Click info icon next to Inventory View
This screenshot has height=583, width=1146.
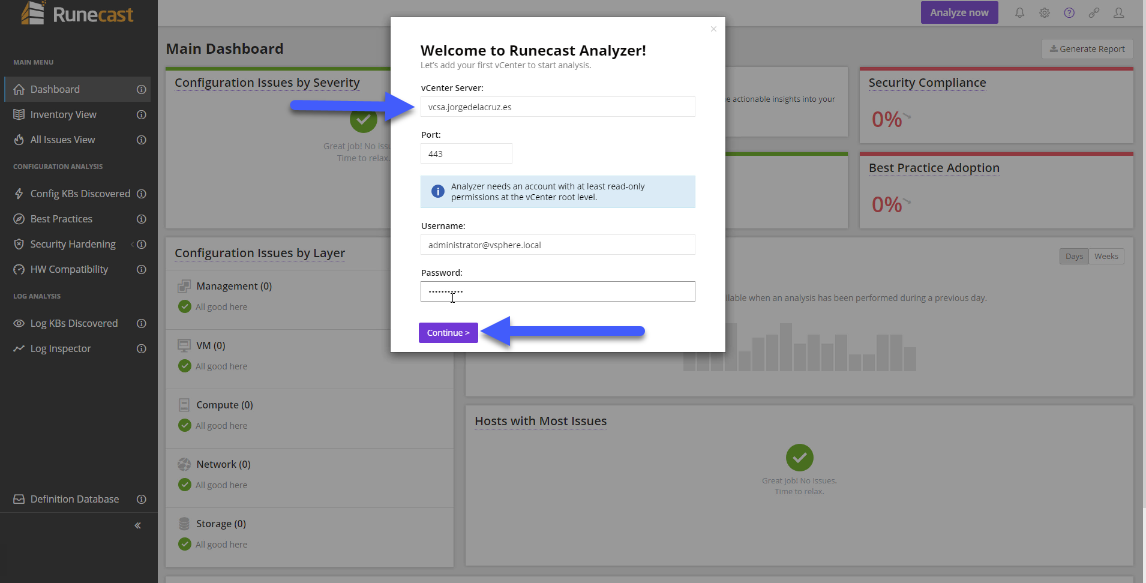click(x=142, y=115)
